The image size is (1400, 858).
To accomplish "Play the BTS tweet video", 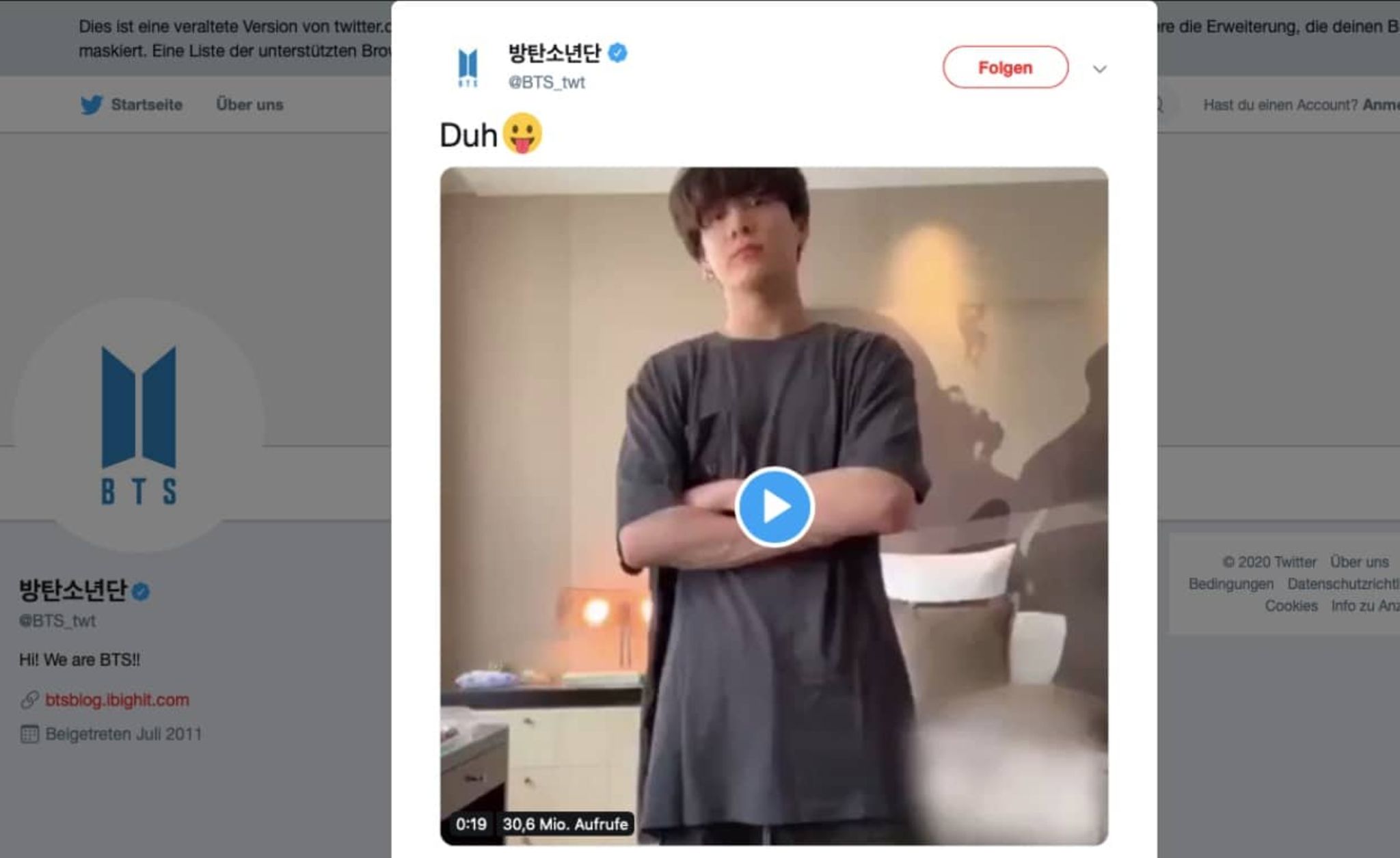I will pos(774,507).
